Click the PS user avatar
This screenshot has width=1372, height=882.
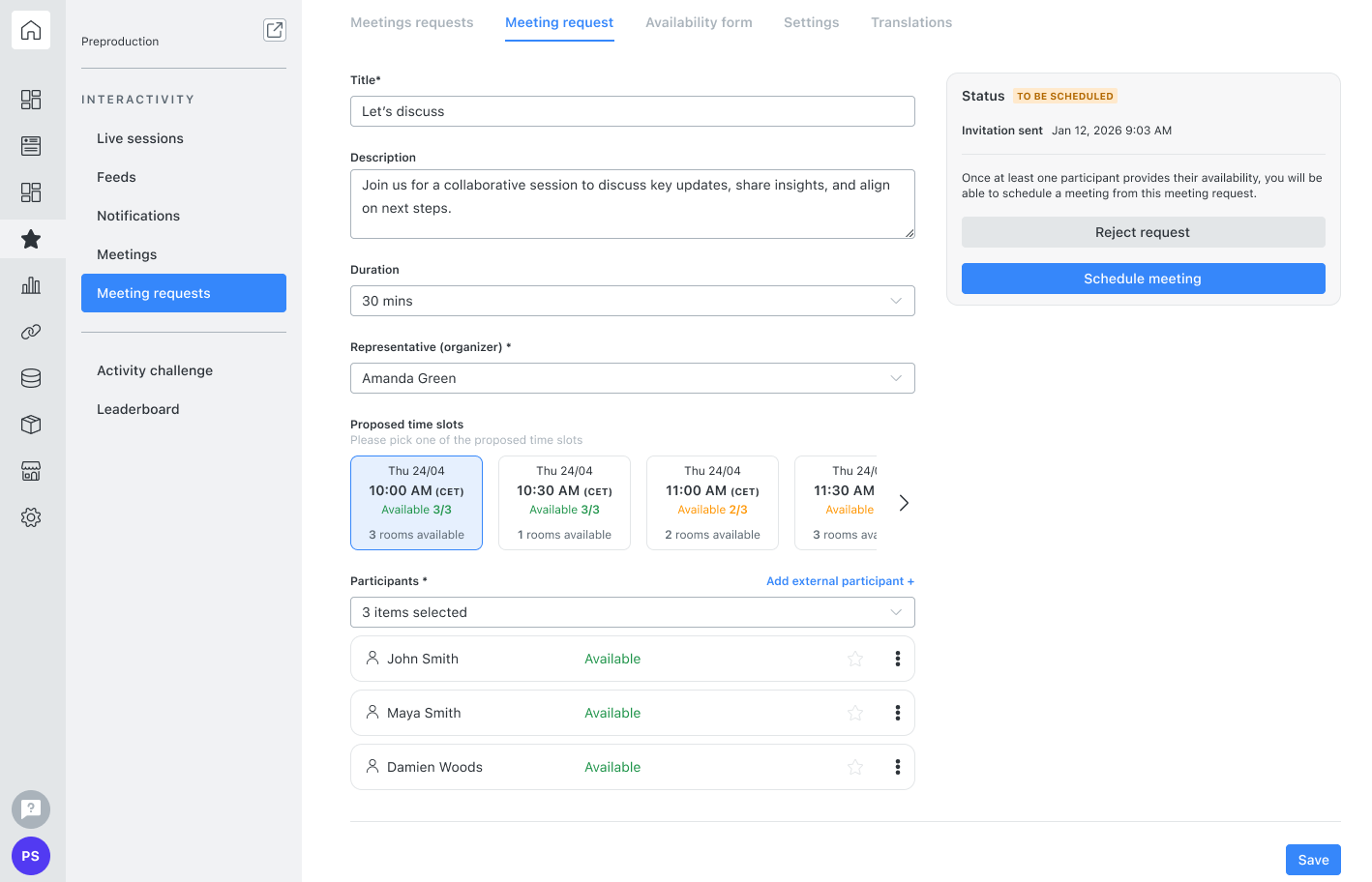pyautogui.click(x=31, y=856)
